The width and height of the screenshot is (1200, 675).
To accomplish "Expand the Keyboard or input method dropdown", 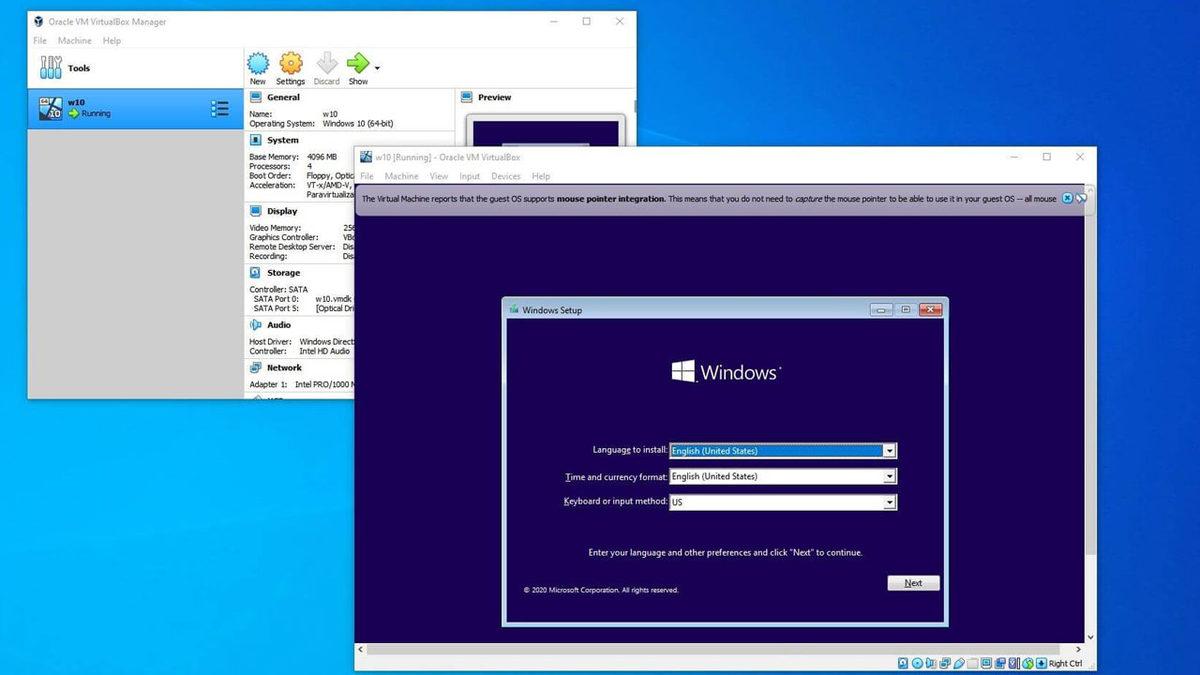I will 889,501.
